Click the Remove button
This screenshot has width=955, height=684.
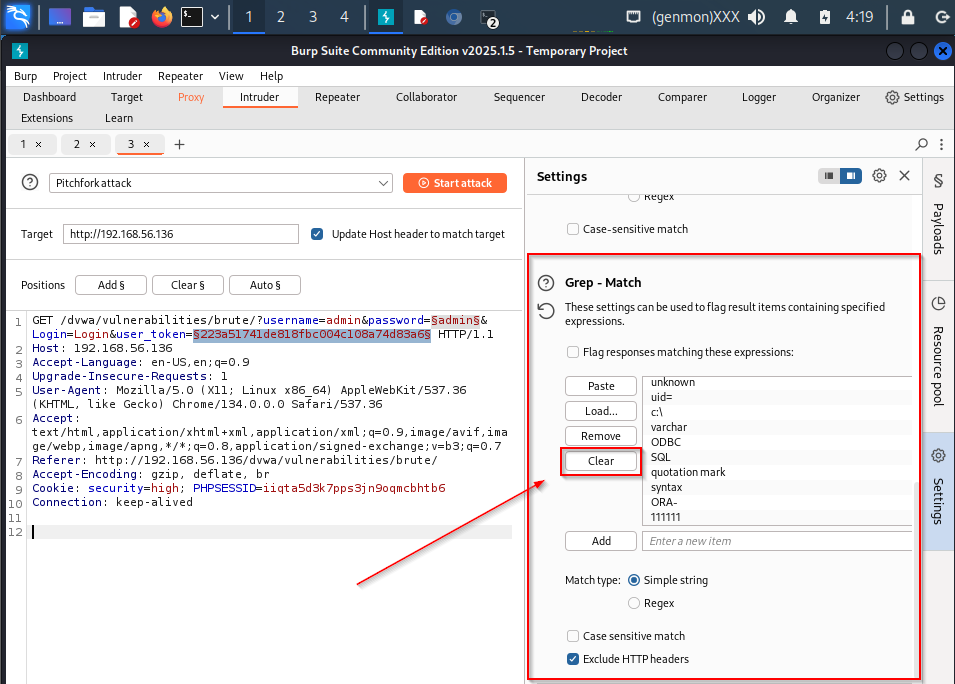pos(601,436)
